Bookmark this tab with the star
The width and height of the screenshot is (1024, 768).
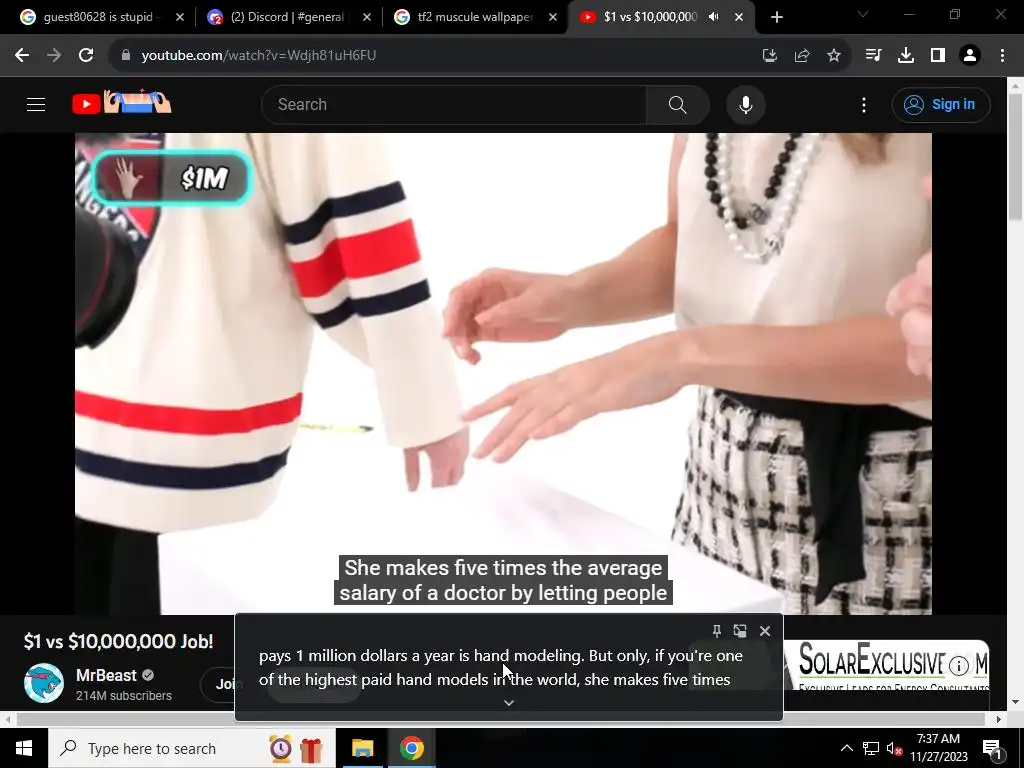[834, 56]
